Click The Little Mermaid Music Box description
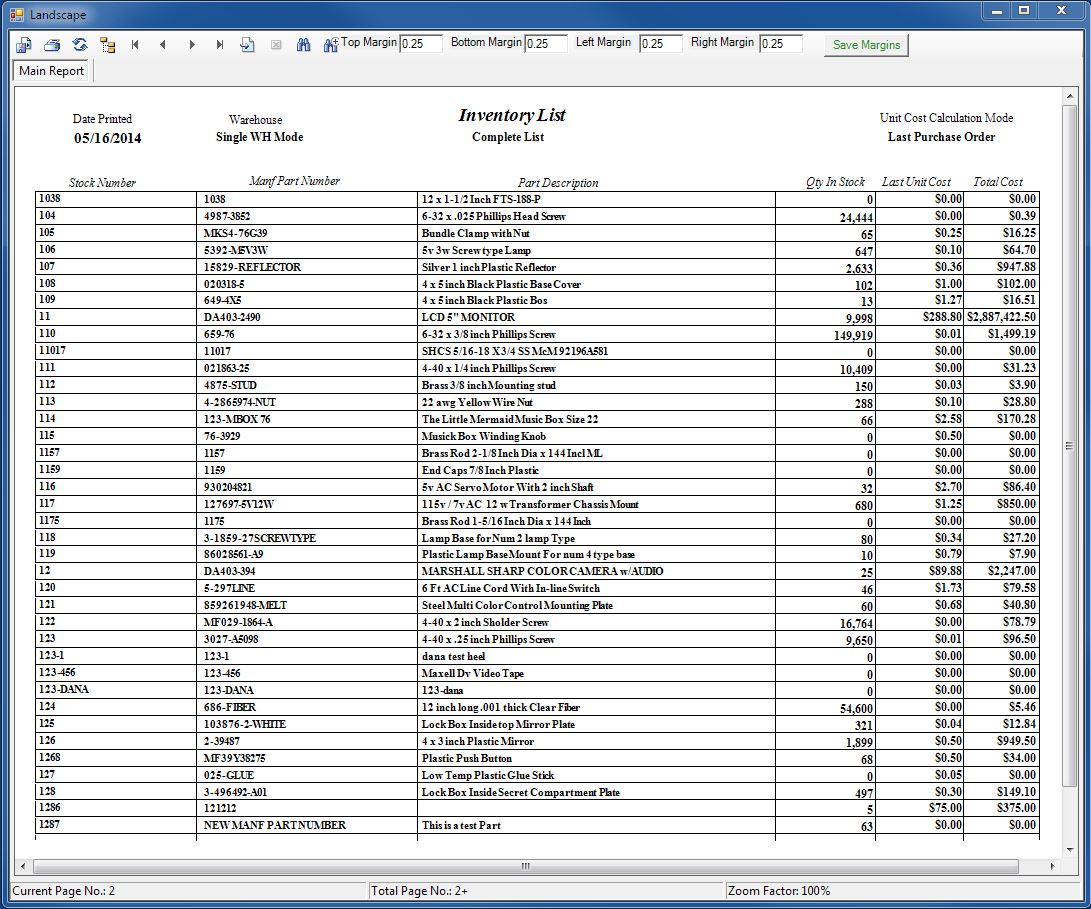Image resolution: width=1091 pixels, height=909 pixels. tap(510, 419)
